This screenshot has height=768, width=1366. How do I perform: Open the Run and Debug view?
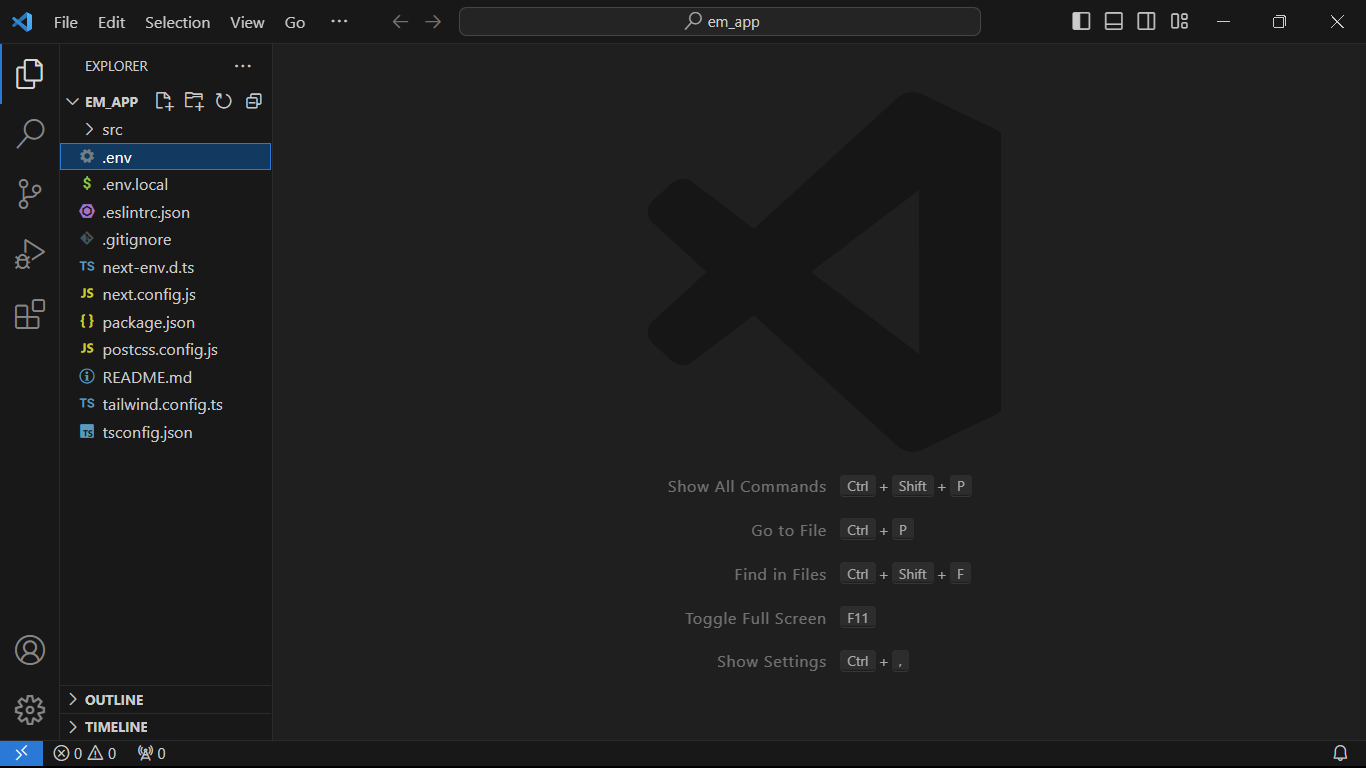click(30, 254)
